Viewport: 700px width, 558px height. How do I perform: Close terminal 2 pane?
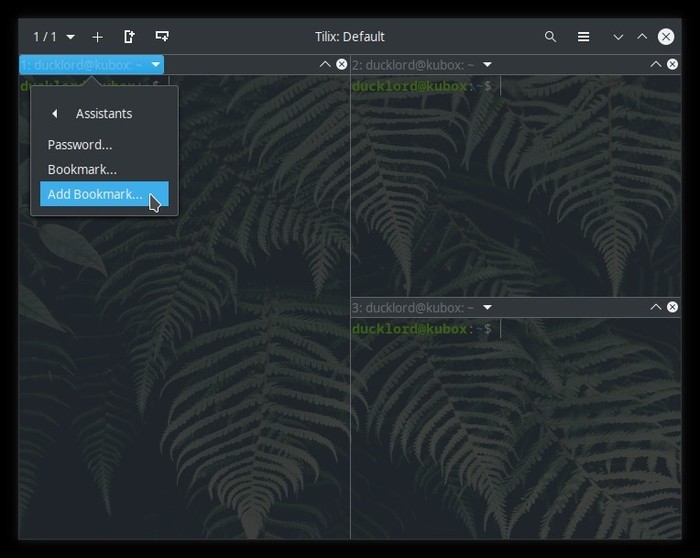[672, 64]
